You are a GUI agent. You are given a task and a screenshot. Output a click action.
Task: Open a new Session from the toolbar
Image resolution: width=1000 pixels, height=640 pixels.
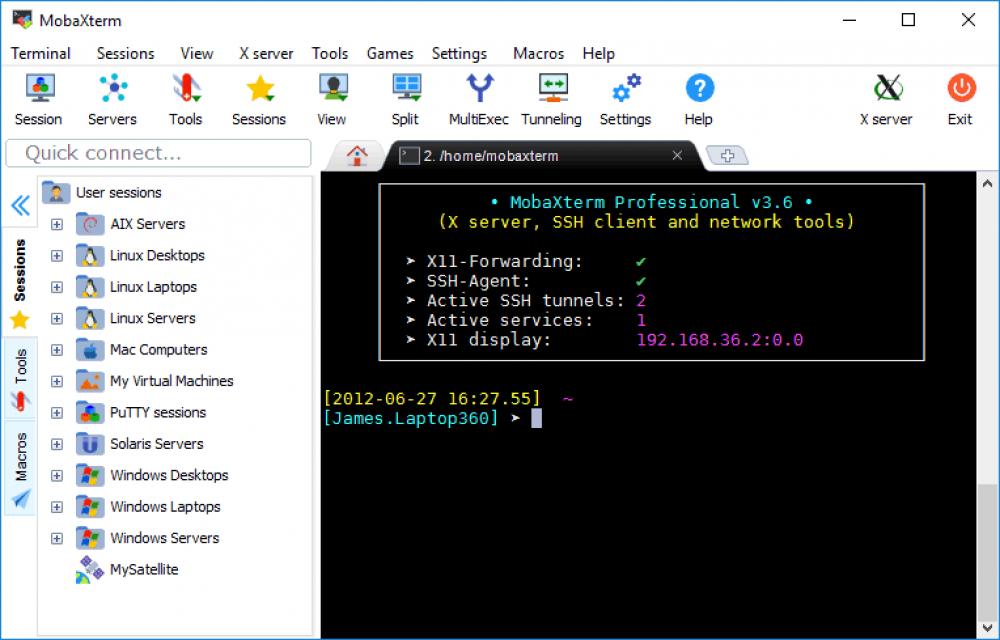pos(38,97)
